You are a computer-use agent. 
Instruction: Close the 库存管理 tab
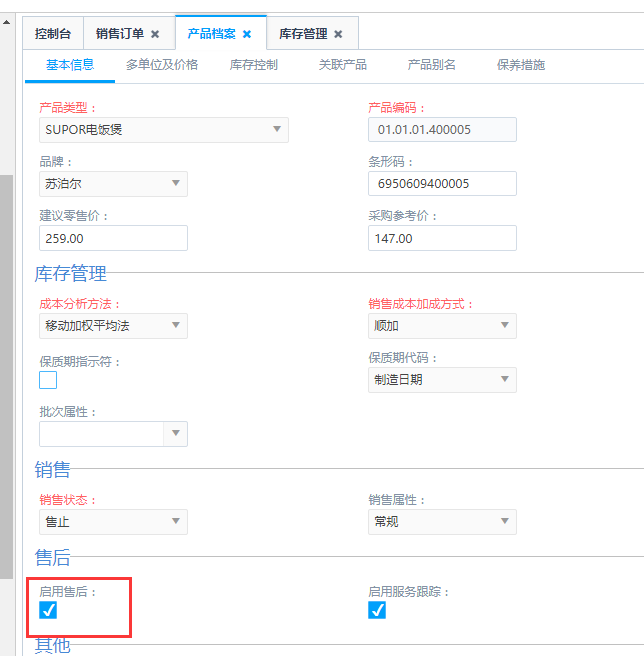(338, 34)
